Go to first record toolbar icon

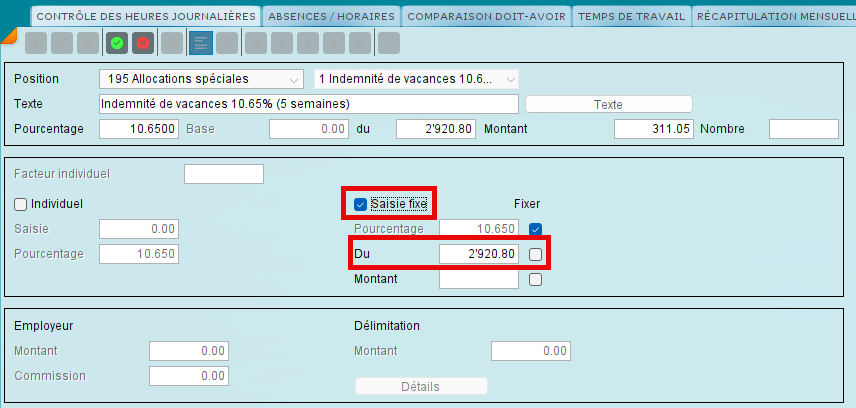256,43
